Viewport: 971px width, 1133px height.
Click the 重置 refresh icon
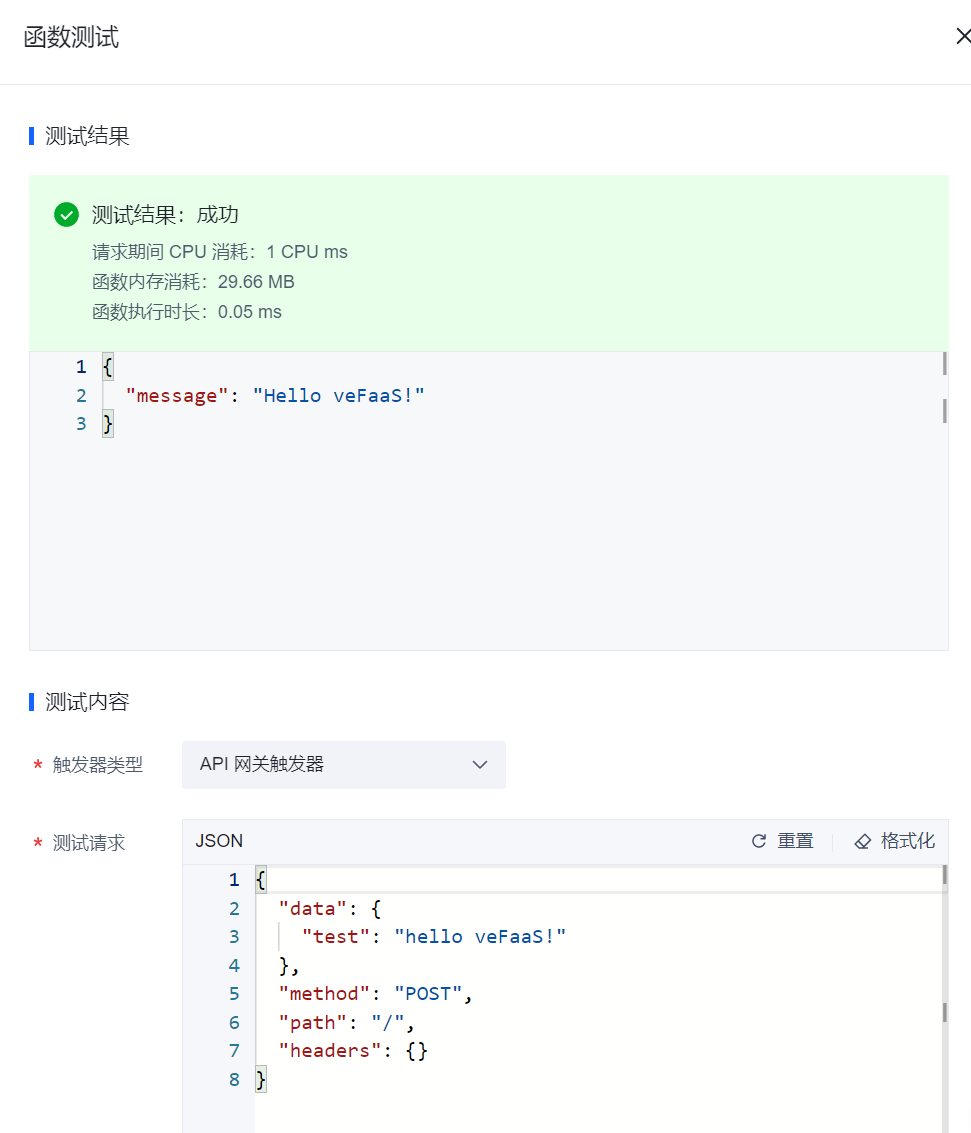tap(759, 842)
